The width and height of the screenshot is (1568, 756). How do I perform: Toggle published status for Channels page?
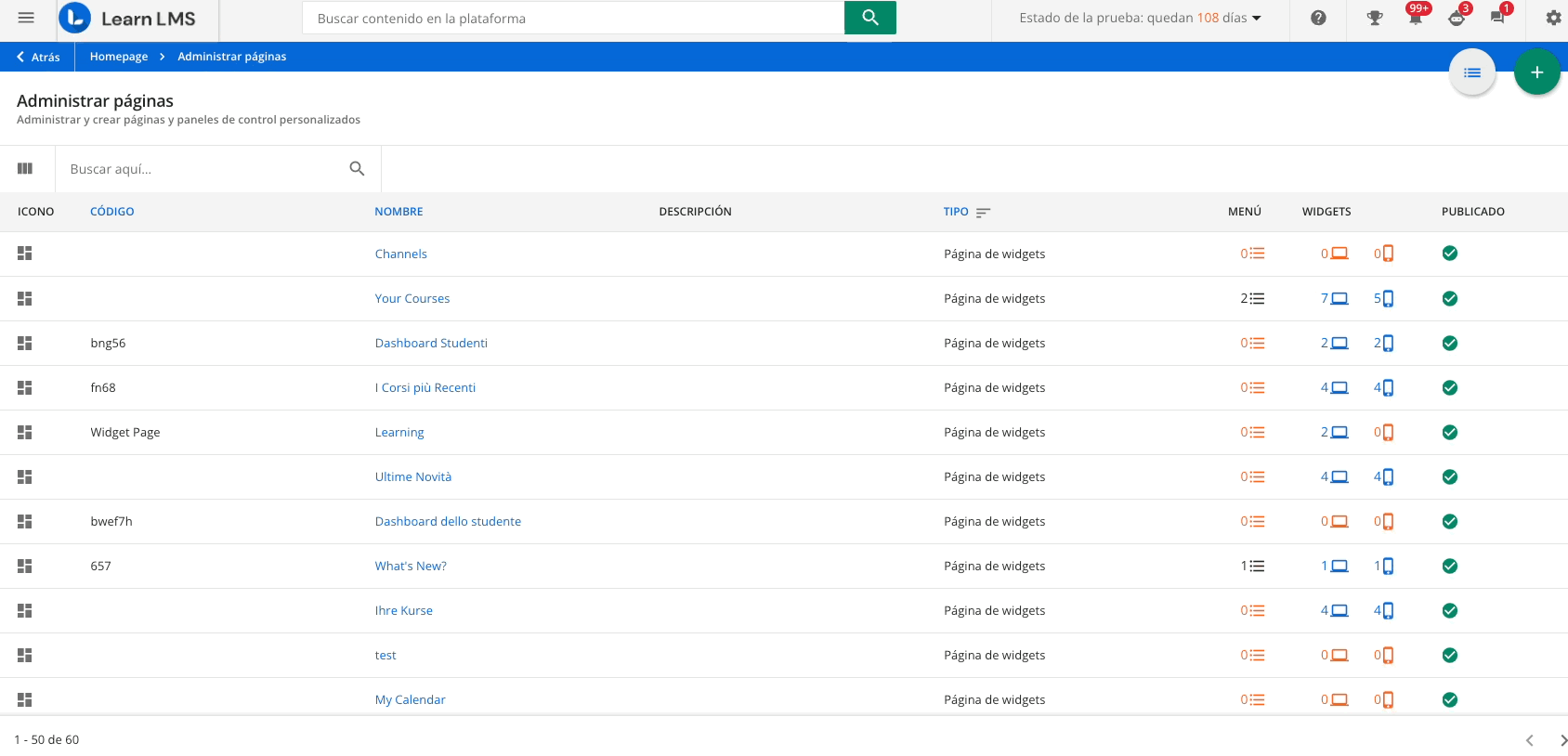click(1449, 254)
